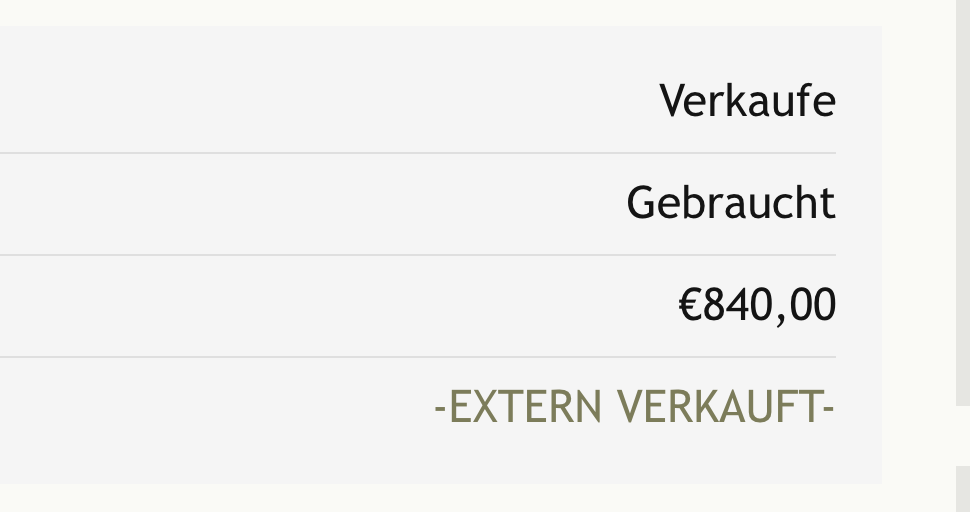The width and height of the screenshot is (970, 512).
Task: Click the divider line below the price row
Action: point(418,357)
